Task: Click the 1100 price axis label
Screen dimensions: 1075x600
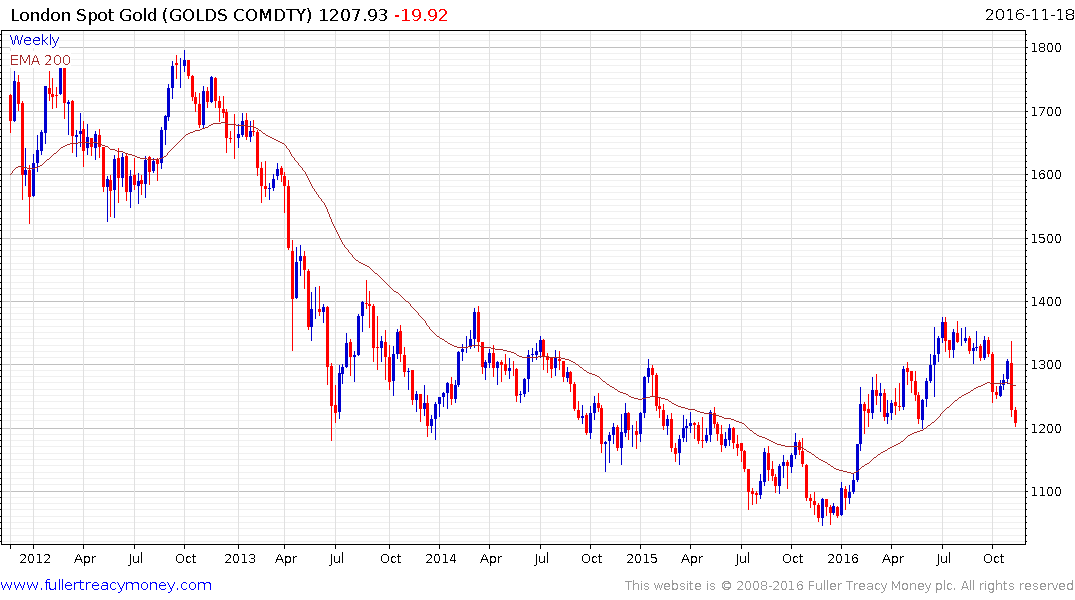Action: click(1046, 492)
